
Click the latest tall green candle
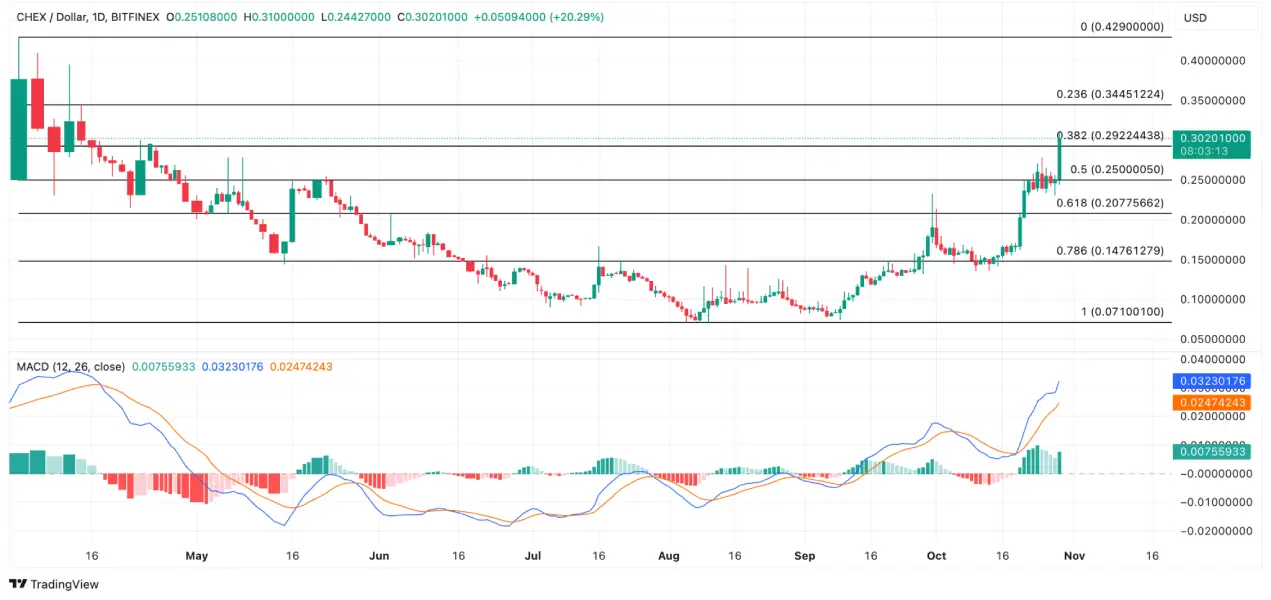[1060, 159]
